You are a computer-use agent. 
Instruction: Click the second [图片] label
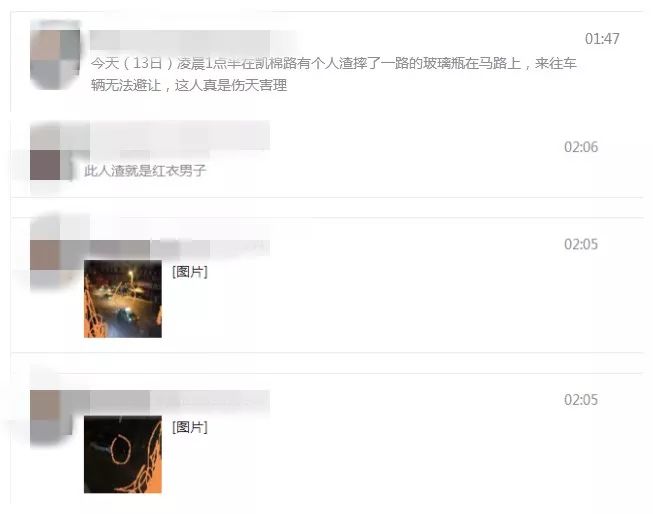tap(190, 427)
